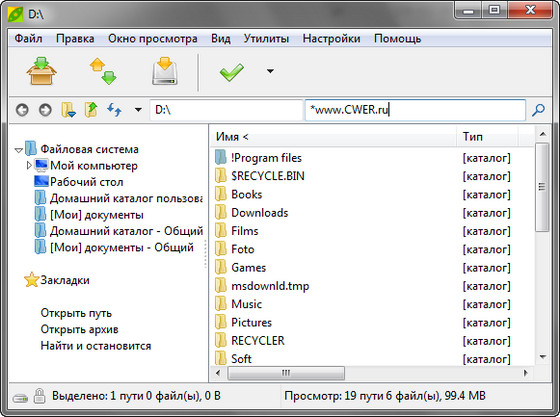Expand the Мой компьютер tree node
The width and height of the screenshot is (560, 417).
pyautogui.click(x=29, y=165)
